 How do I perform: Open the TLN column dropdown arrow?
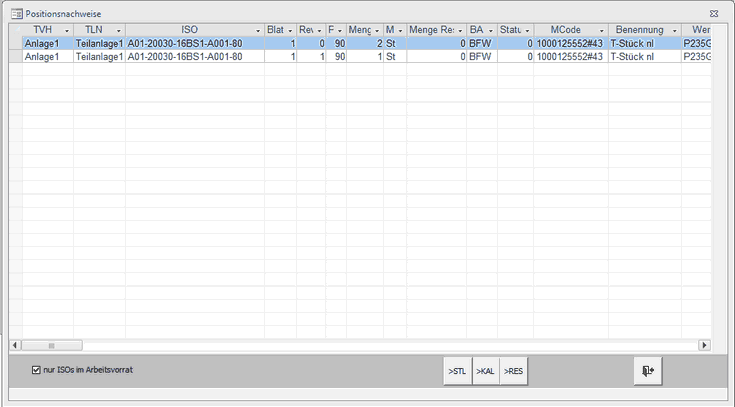119,31
